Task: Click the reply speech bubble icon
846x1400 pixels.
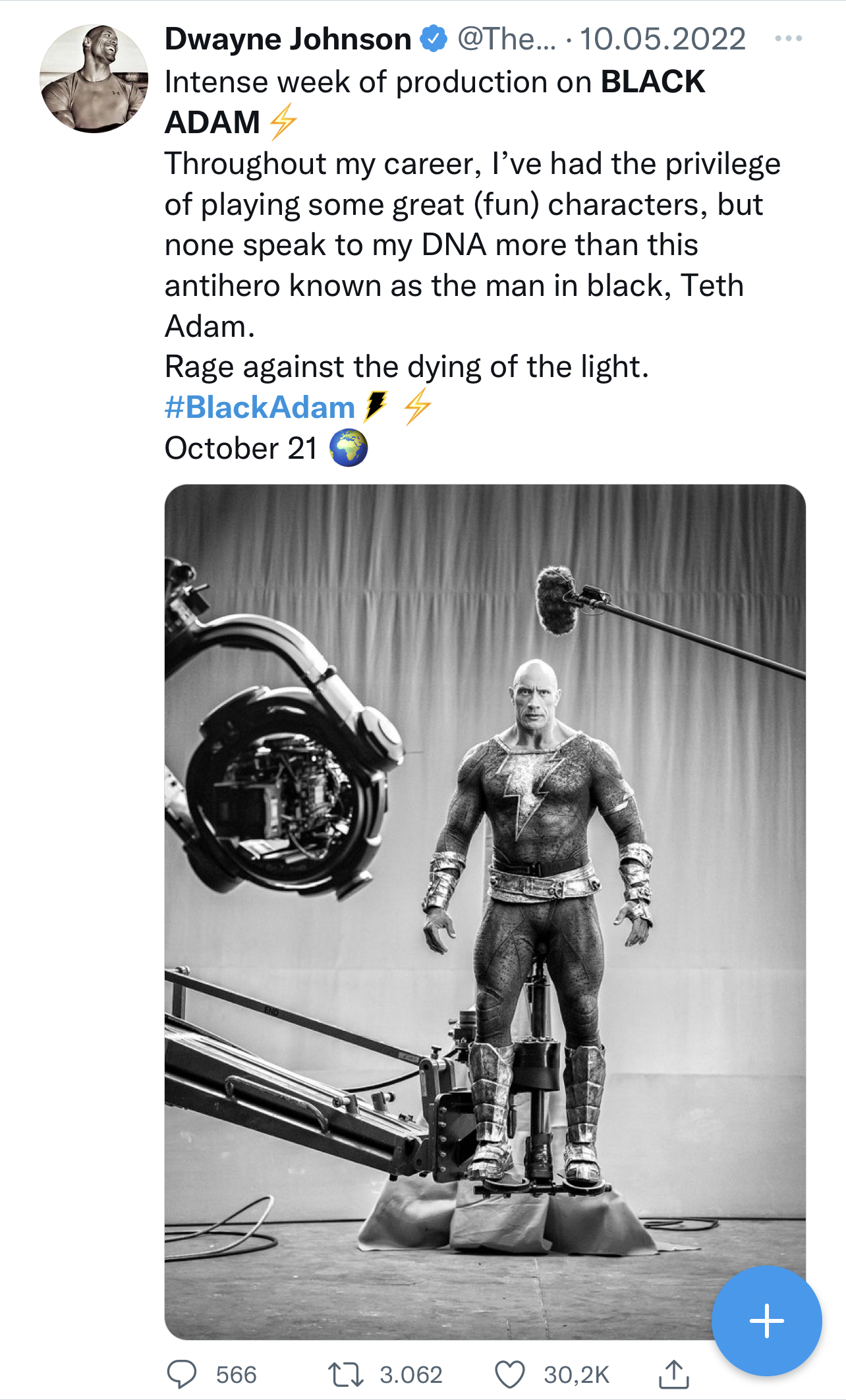Action: pos(182,1374)
